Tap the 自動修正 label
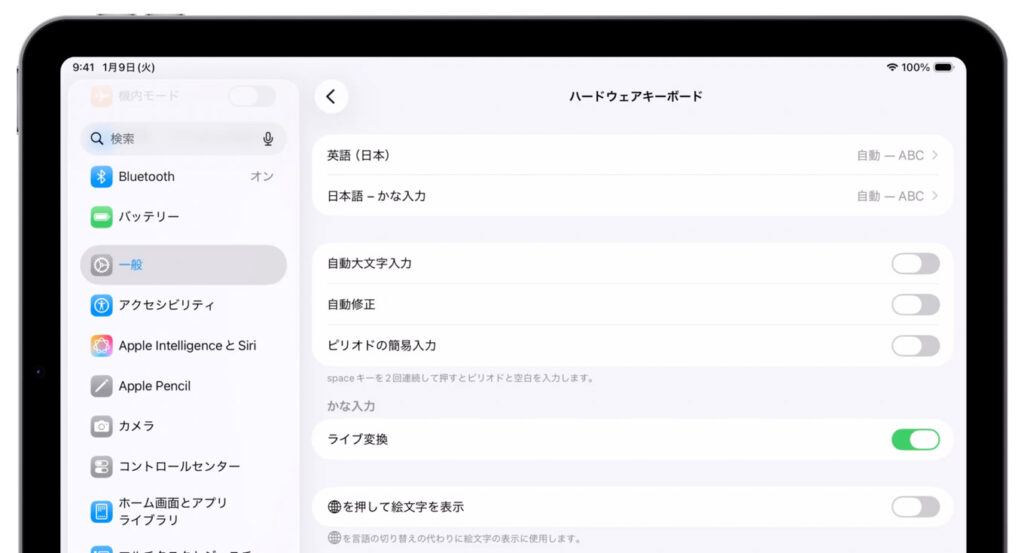This screenshot has height=553, width=1024. click(351, 304)
